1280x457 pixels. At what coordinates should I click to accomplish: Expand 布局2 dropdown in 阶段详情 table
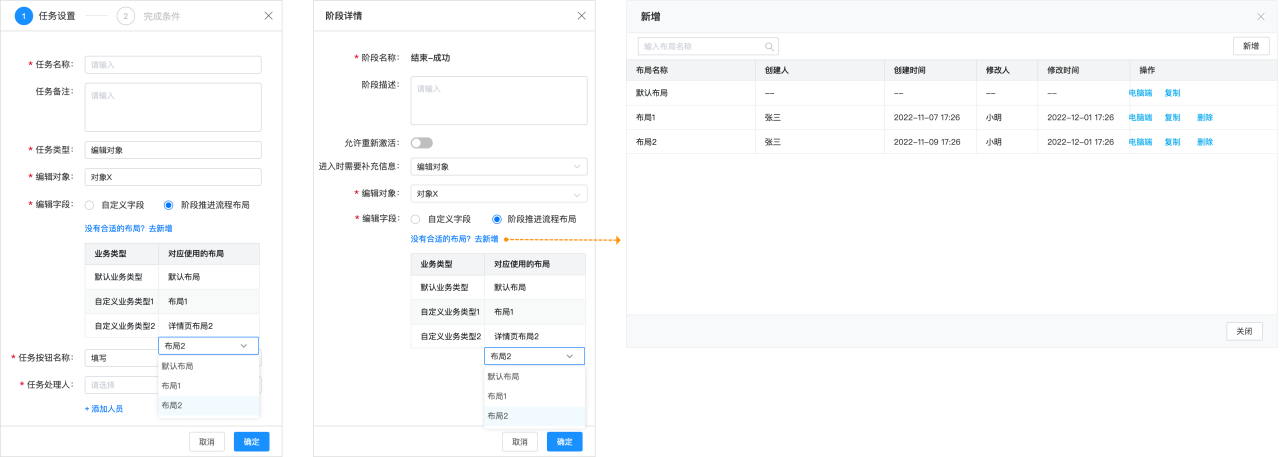[x=534, y=356]
